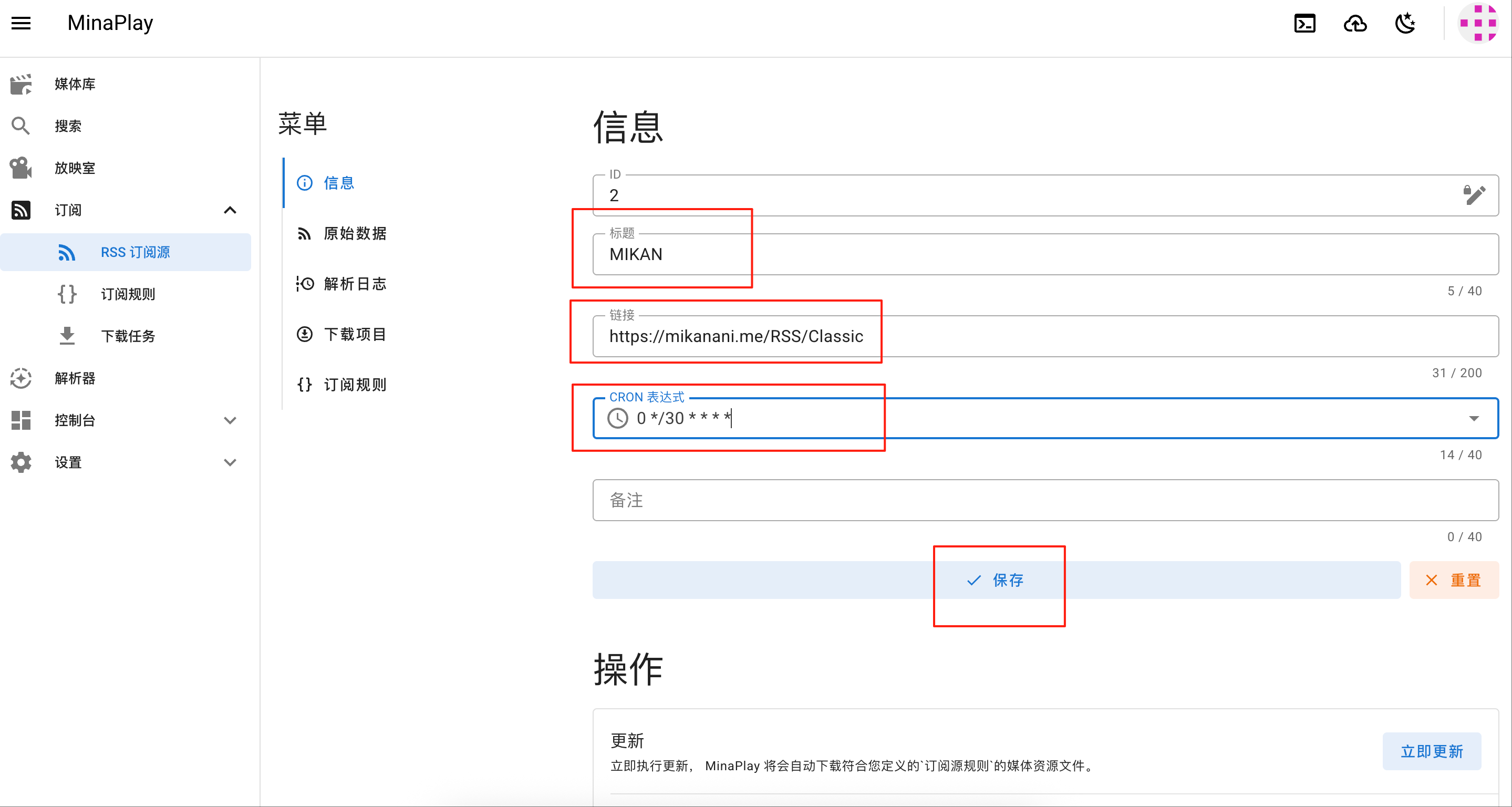Click the clock icon in CRON field
Viewport: 1512px width, 807px height.
(617, 418)
